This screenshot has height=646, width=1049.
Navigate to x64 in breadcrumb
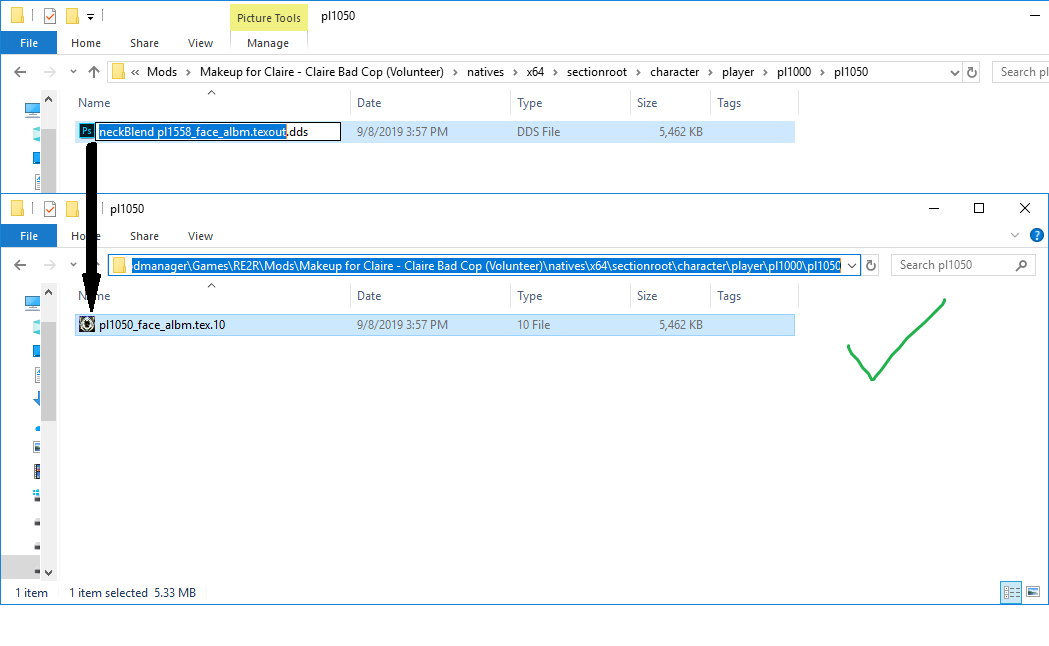pyautogui.click(x=535, y=72)
